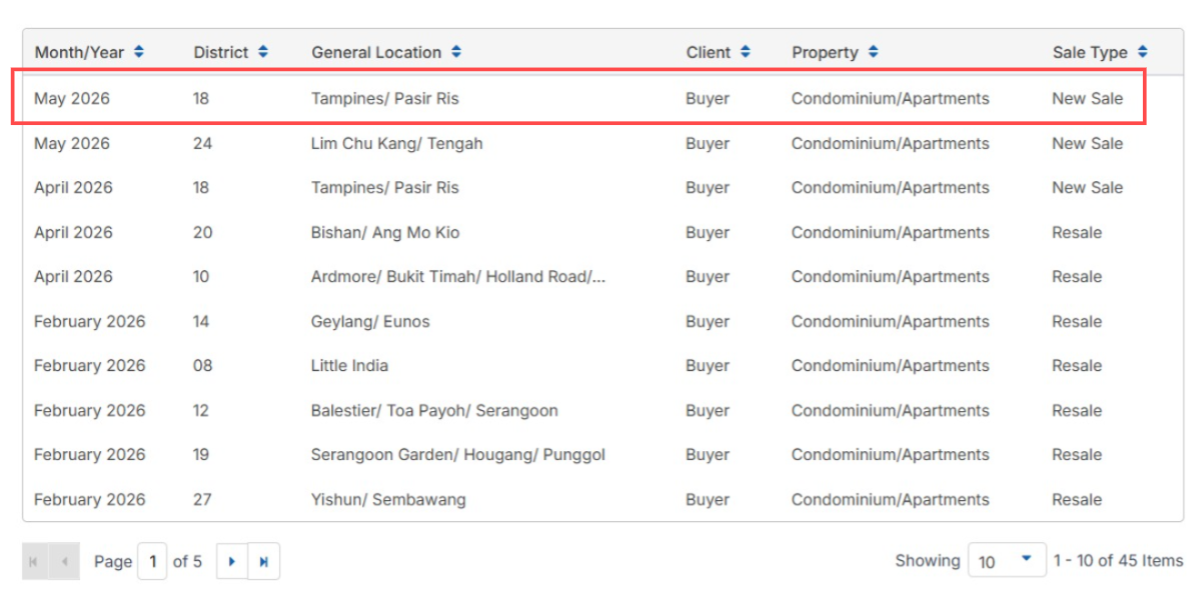Sort by Month/Year column arrows
The image size is (1196, 591).
point(139,52)
